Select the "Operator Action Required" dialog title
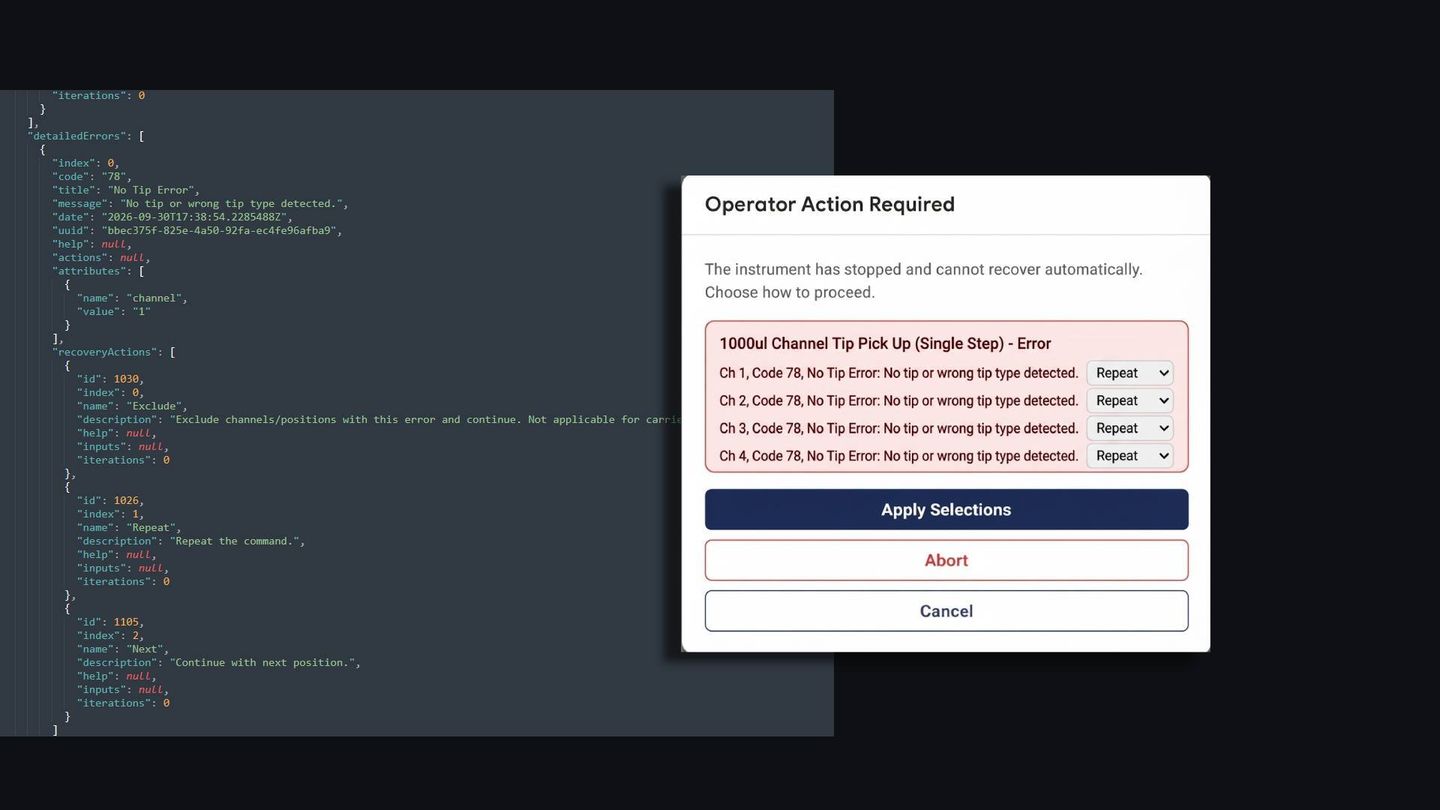 pyautogui.click(x=829, y=204)
